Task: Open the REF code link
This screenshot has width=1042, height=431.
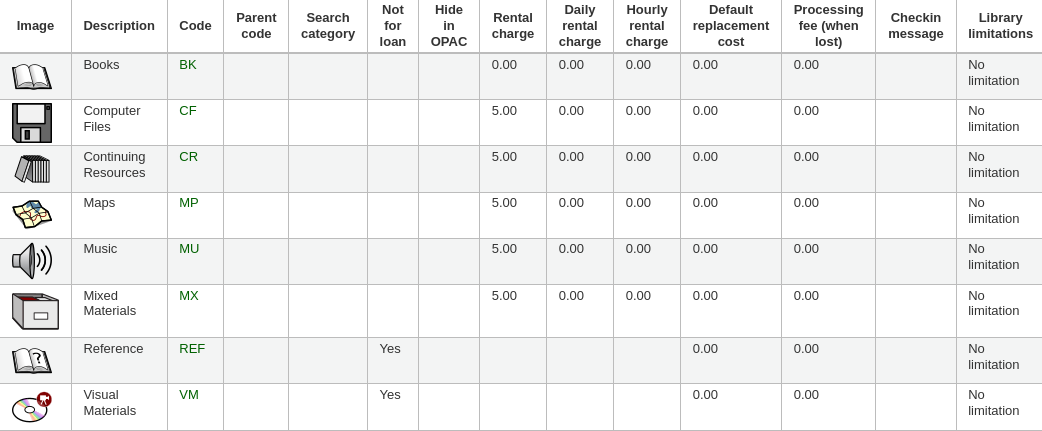Action: [x=192, y=349]
